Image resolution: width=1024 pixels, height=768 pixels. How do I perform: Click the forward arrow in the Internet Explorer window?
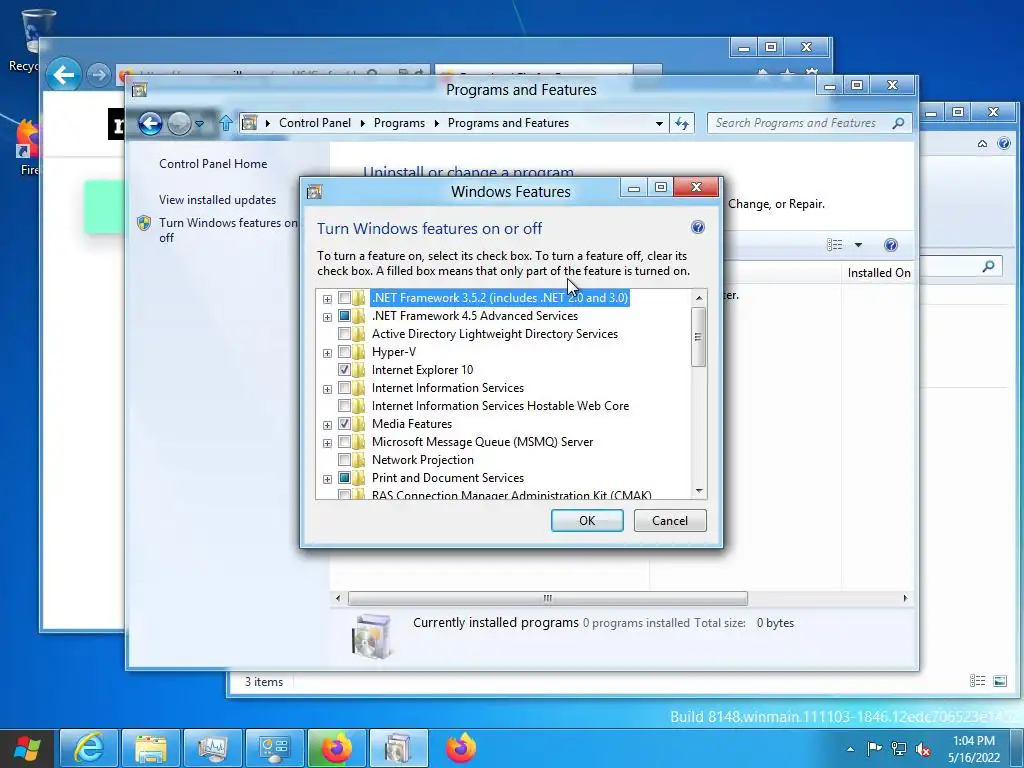click(x=99, y=75)
